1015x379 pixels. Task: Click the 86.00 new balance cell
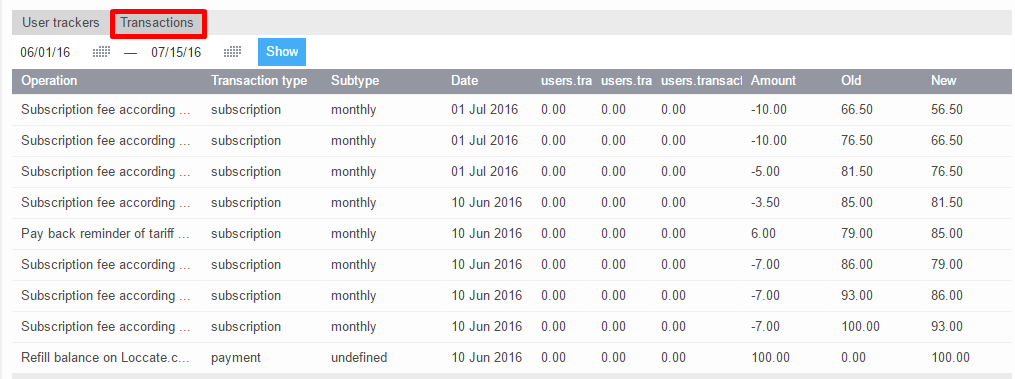pyautogui.click(x=947, y=296)
